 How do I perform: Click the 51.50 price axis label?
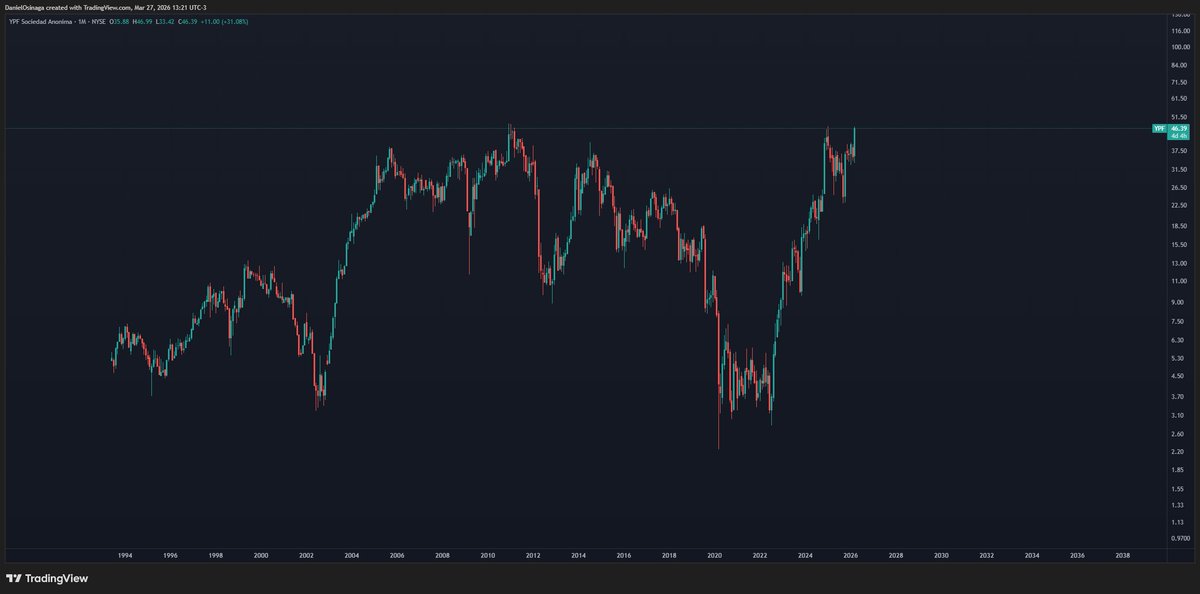point(1178,118)
